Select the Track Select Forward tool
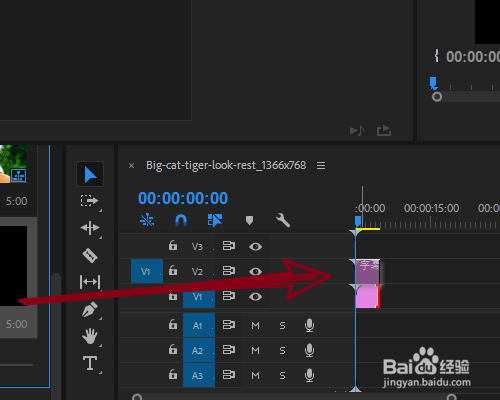 coord(89,201)
